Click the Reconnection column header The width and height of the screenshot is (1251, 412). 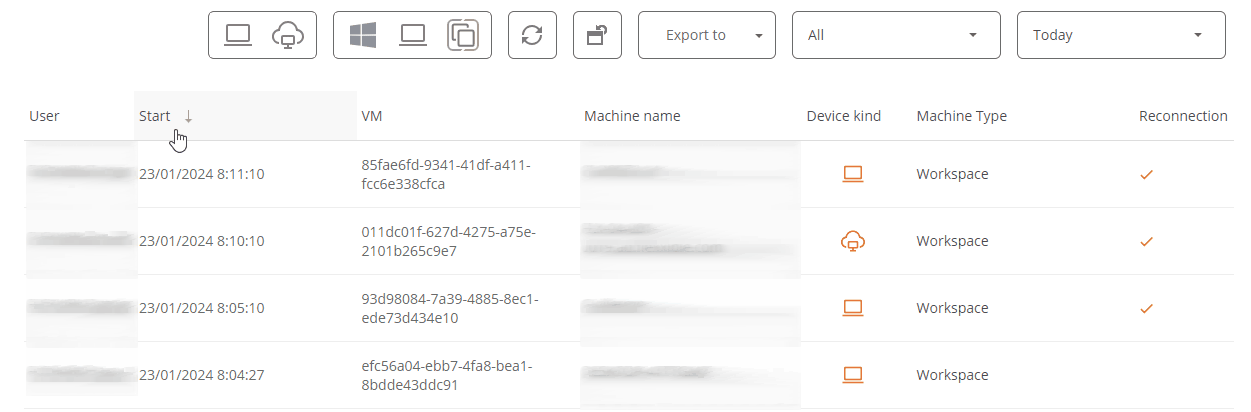coord(1183,116)
